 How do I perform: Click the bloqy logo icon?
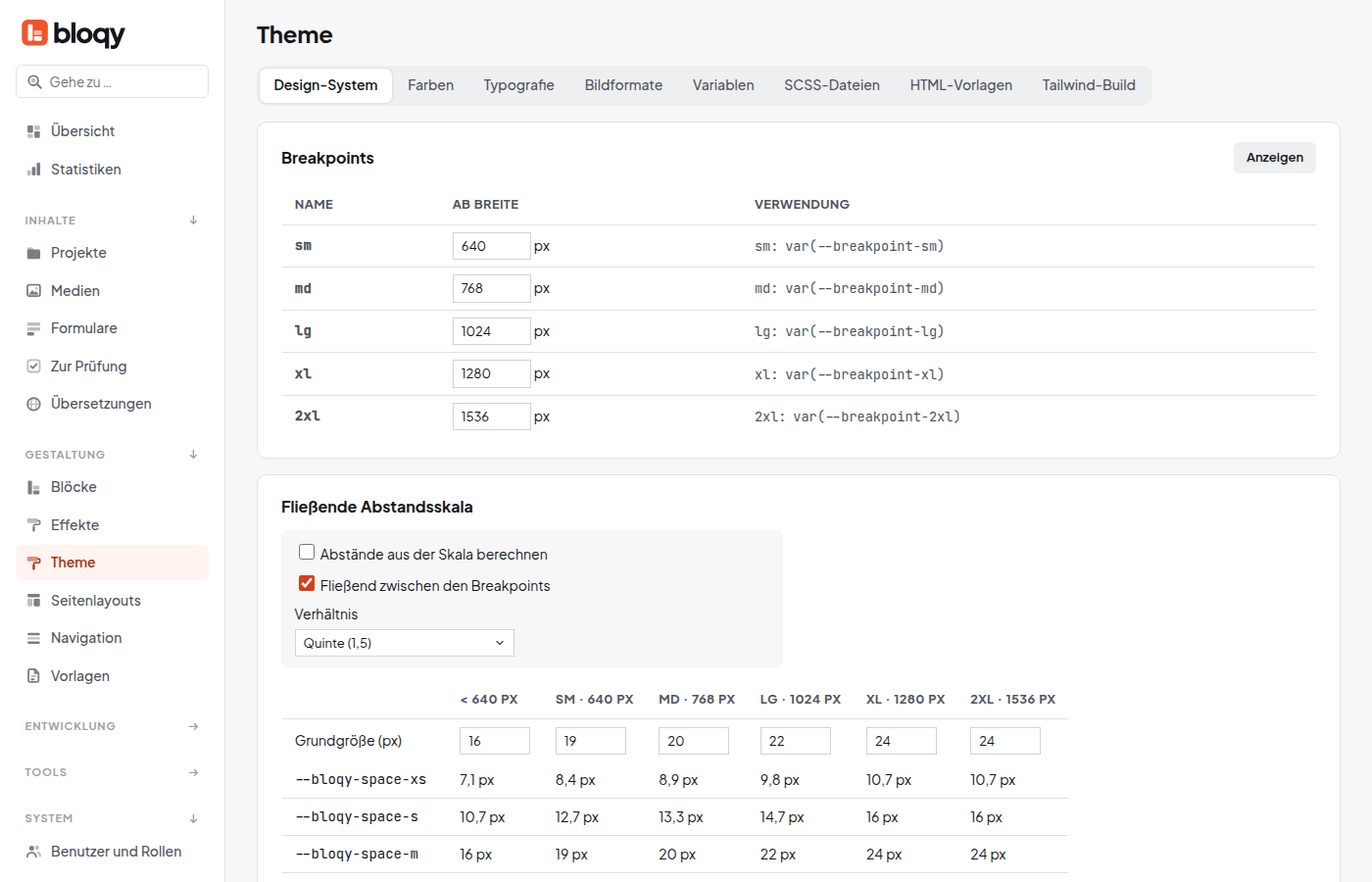[x=34, y=33]
